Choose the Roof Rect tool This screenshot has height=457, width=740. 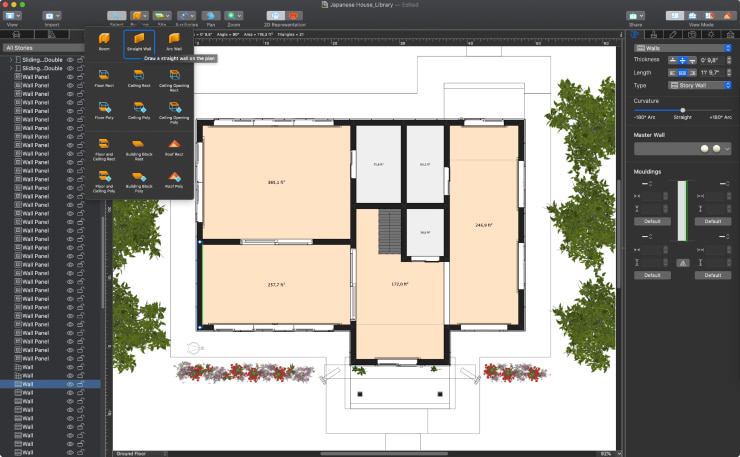pyautogui.click(x=174, y=148)
